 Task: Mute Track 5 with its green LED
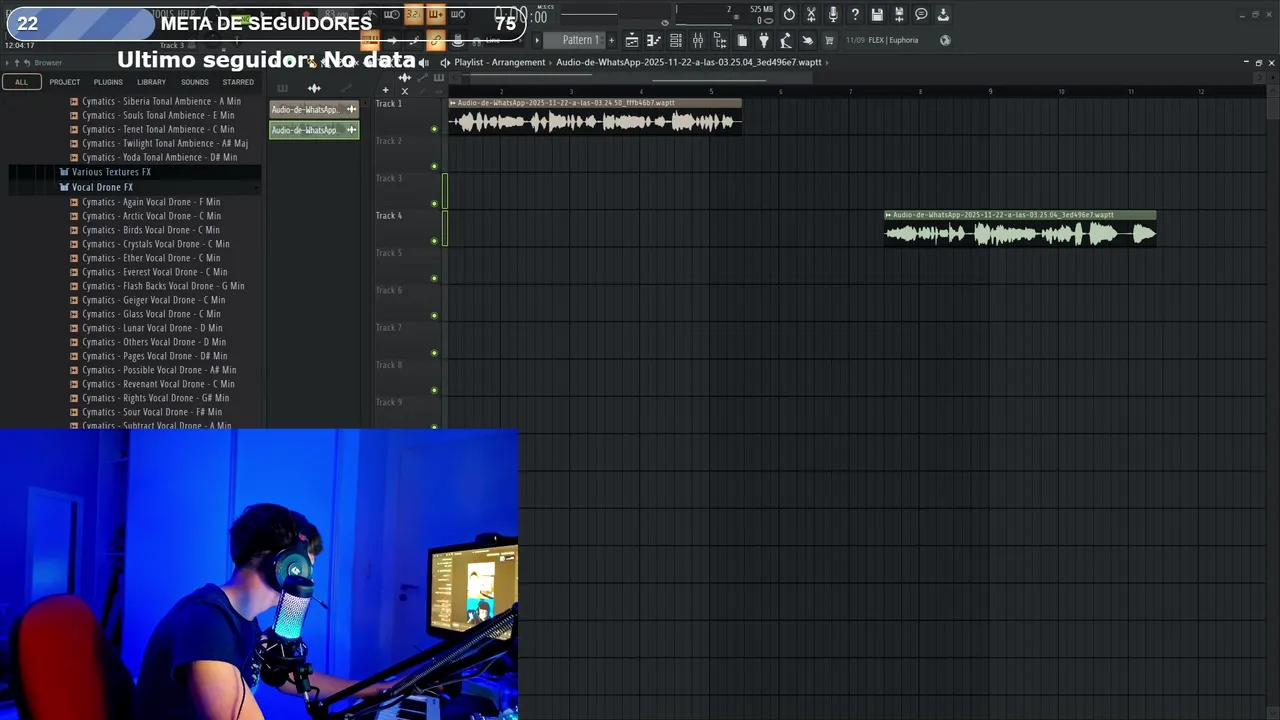point(434,278)
